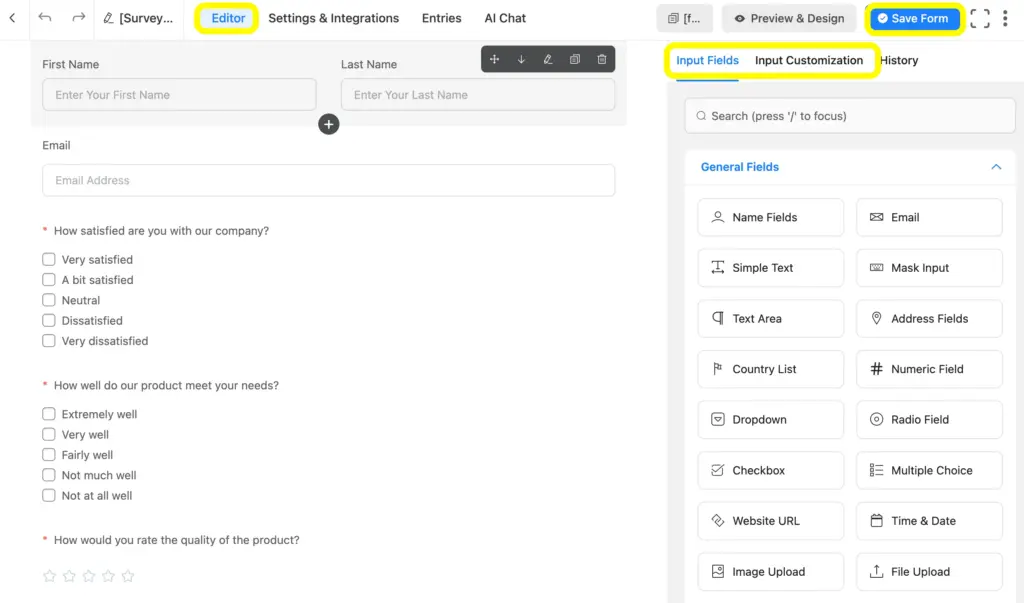
Task: Save the form
Action: 913,18
